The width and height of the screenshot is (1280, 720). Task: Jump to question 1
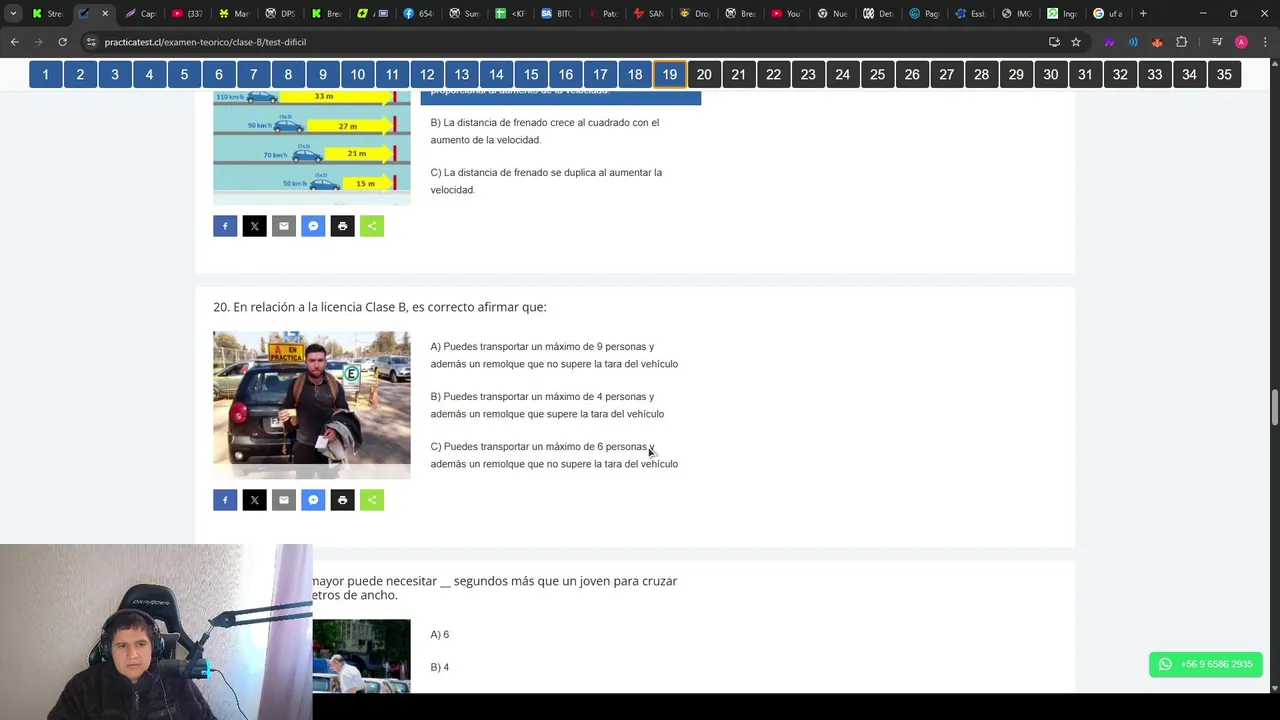[46, 75]
